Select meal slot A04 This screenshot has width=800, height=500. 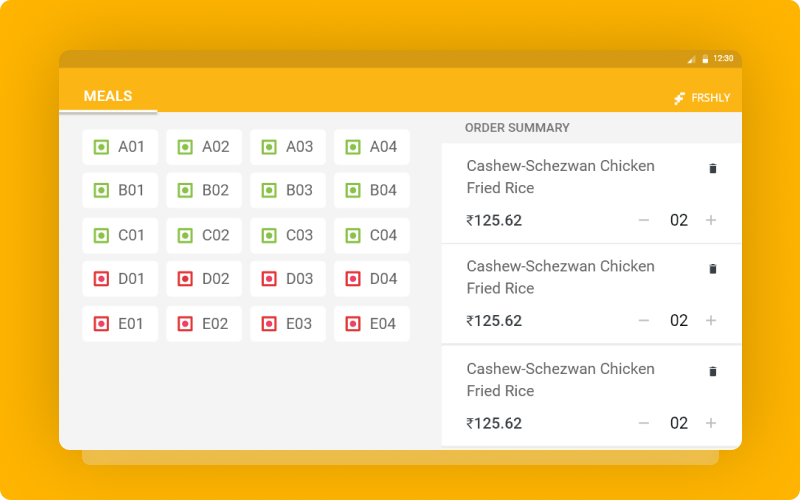pyautogui.click(x=371, y=147)
